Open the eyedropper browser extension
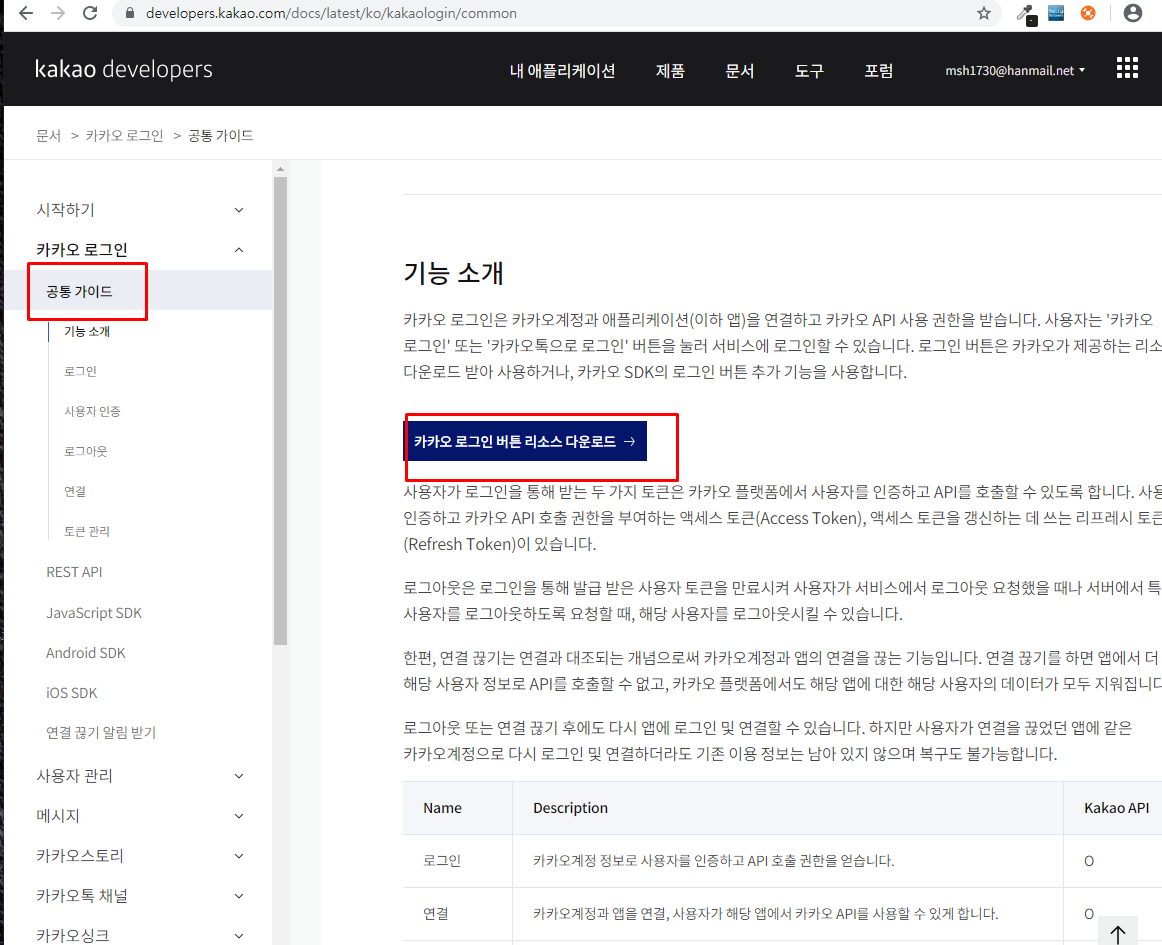The height and width of the screenshot is (945, 1162). click(1026, 13)
